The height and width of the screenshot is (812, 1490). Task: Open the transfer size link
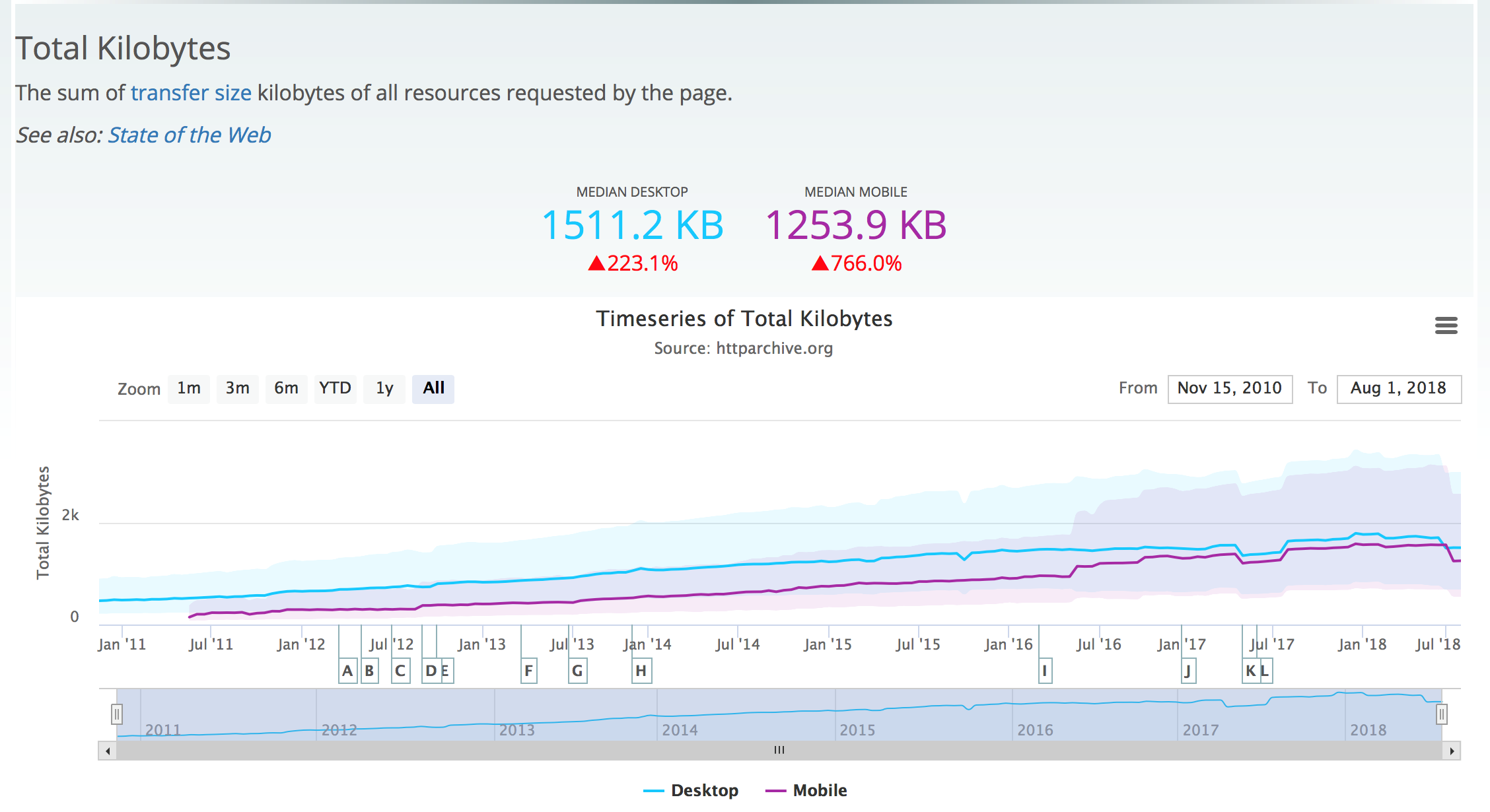(x=191, y=93)
